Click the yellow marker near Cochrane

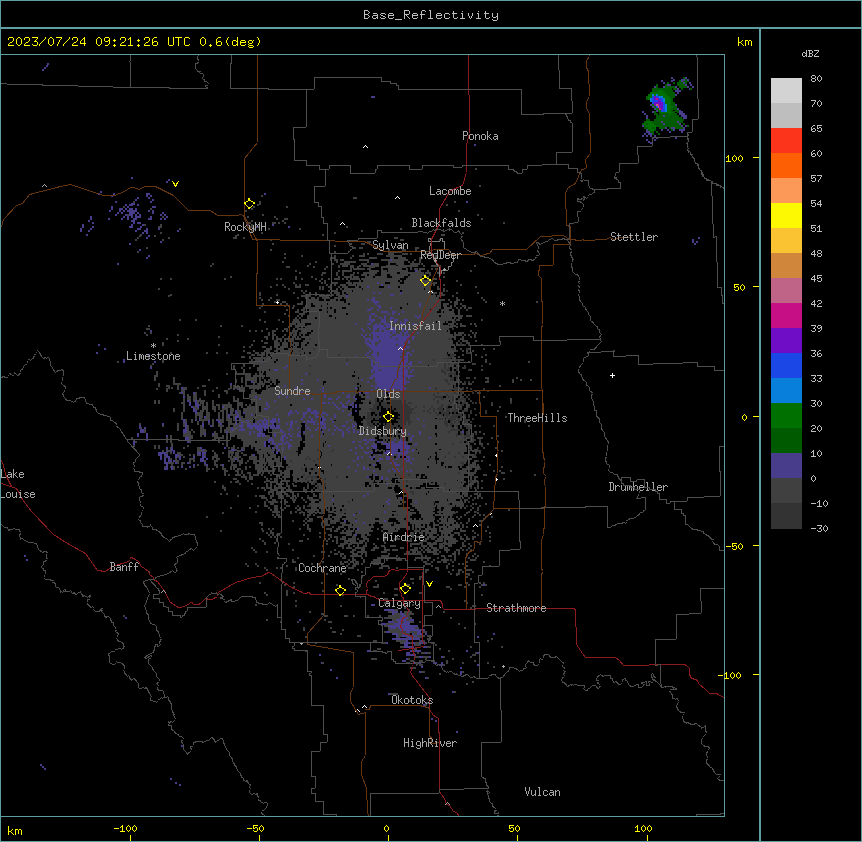[340, 590]
